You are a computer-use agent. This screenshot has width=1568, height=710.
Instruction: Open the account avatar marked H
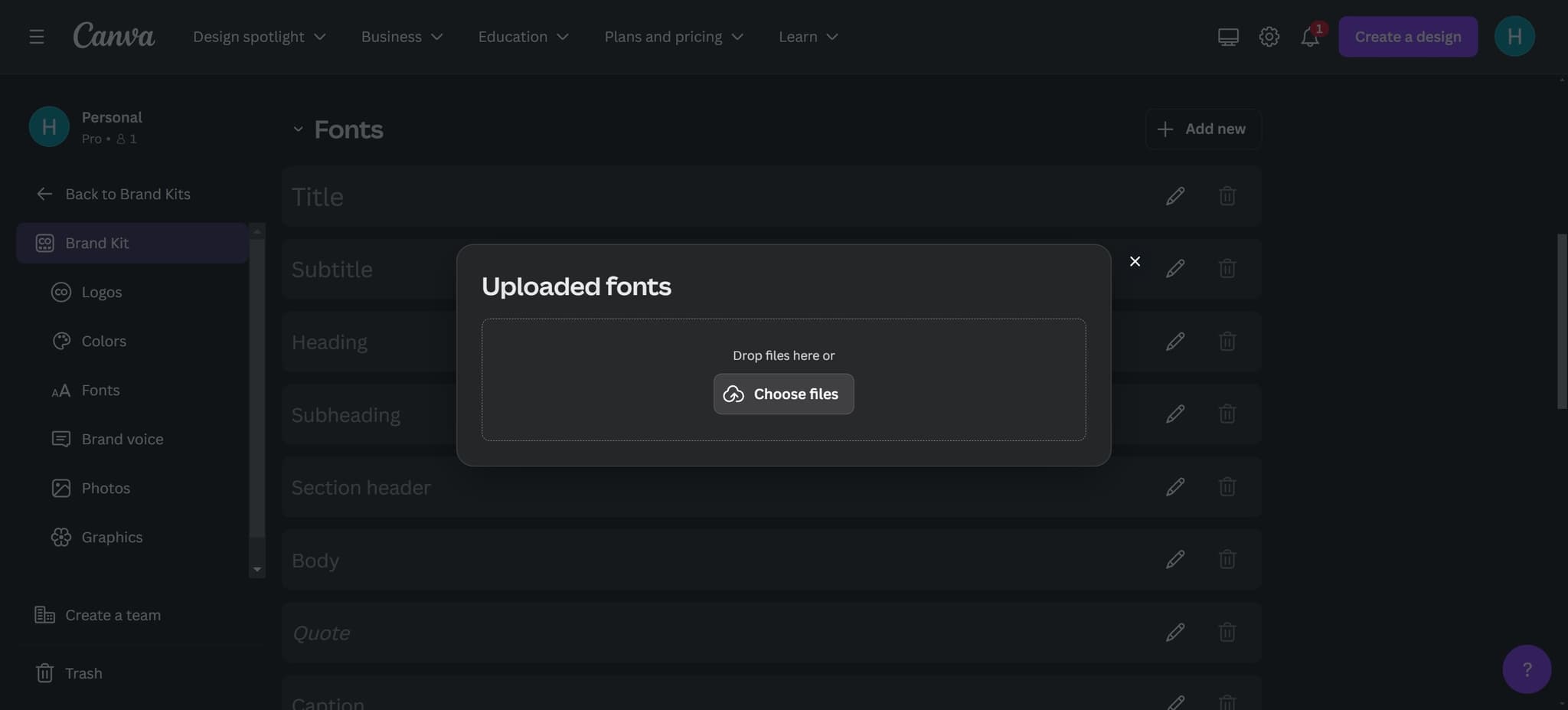pyautogui.click(x=1514, y=36)
